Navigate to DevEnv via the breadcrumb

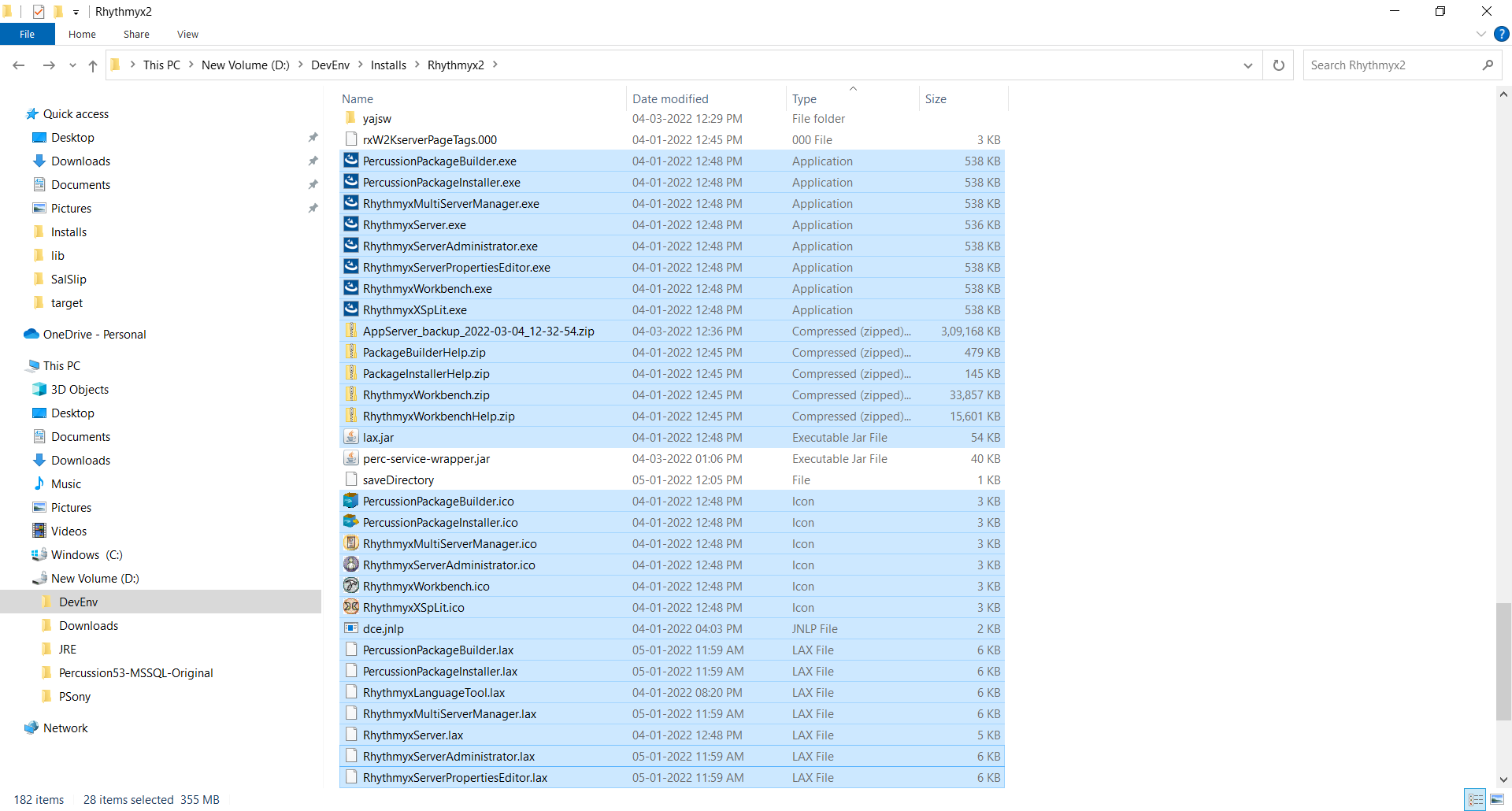coord(332,65)
